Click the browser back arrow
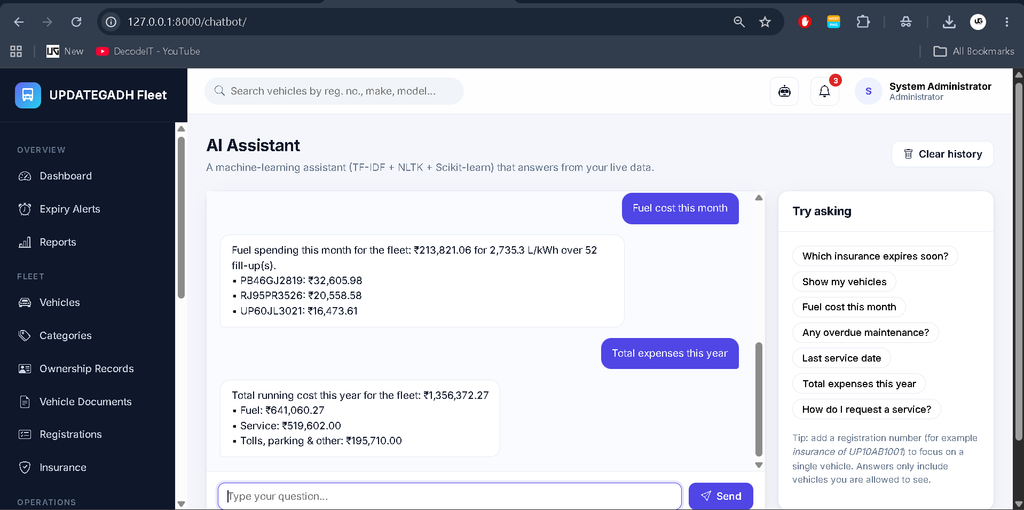1024x510 pixels. click(18, 22)
